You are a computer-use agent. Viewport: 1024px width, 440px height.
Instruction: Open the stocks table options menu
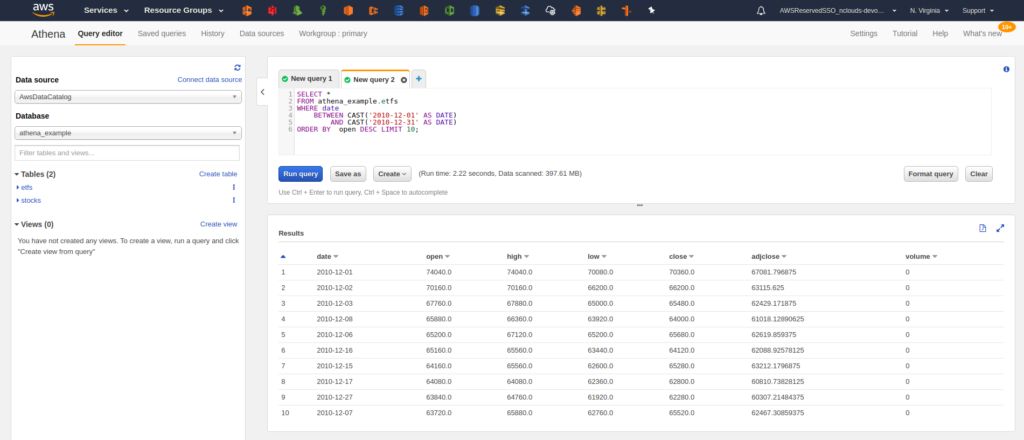pyautogui.click(x=234, y=200)
